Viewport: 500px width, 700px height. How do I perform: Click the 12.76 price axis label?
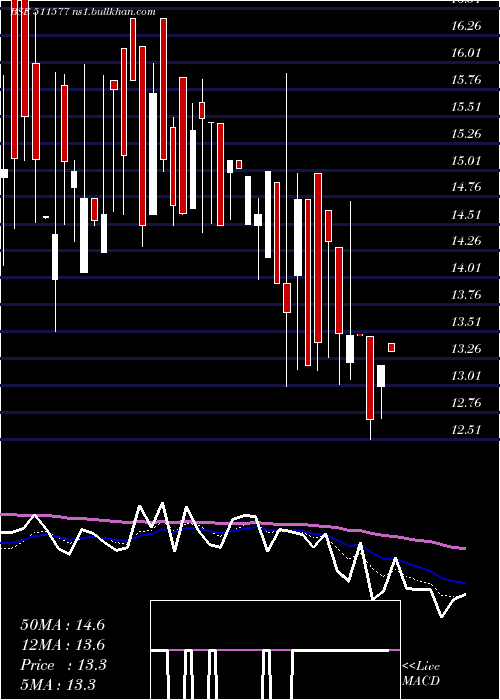click(466, 403)
